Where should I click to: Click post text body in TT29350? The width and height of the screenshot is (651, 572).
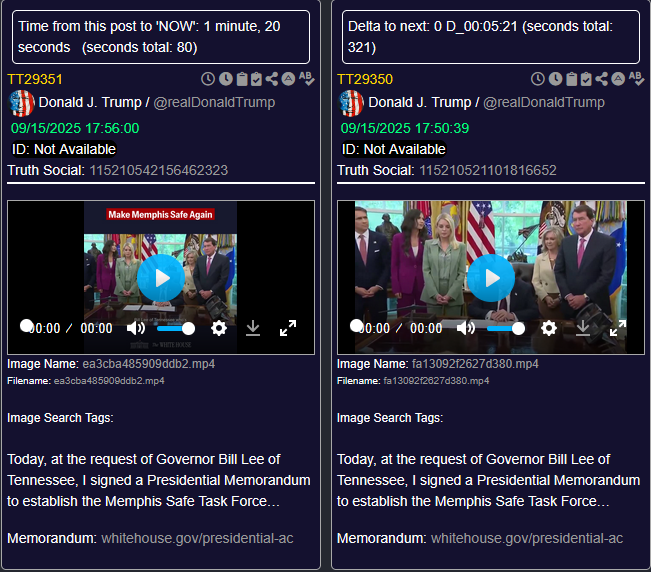(488, 480)
